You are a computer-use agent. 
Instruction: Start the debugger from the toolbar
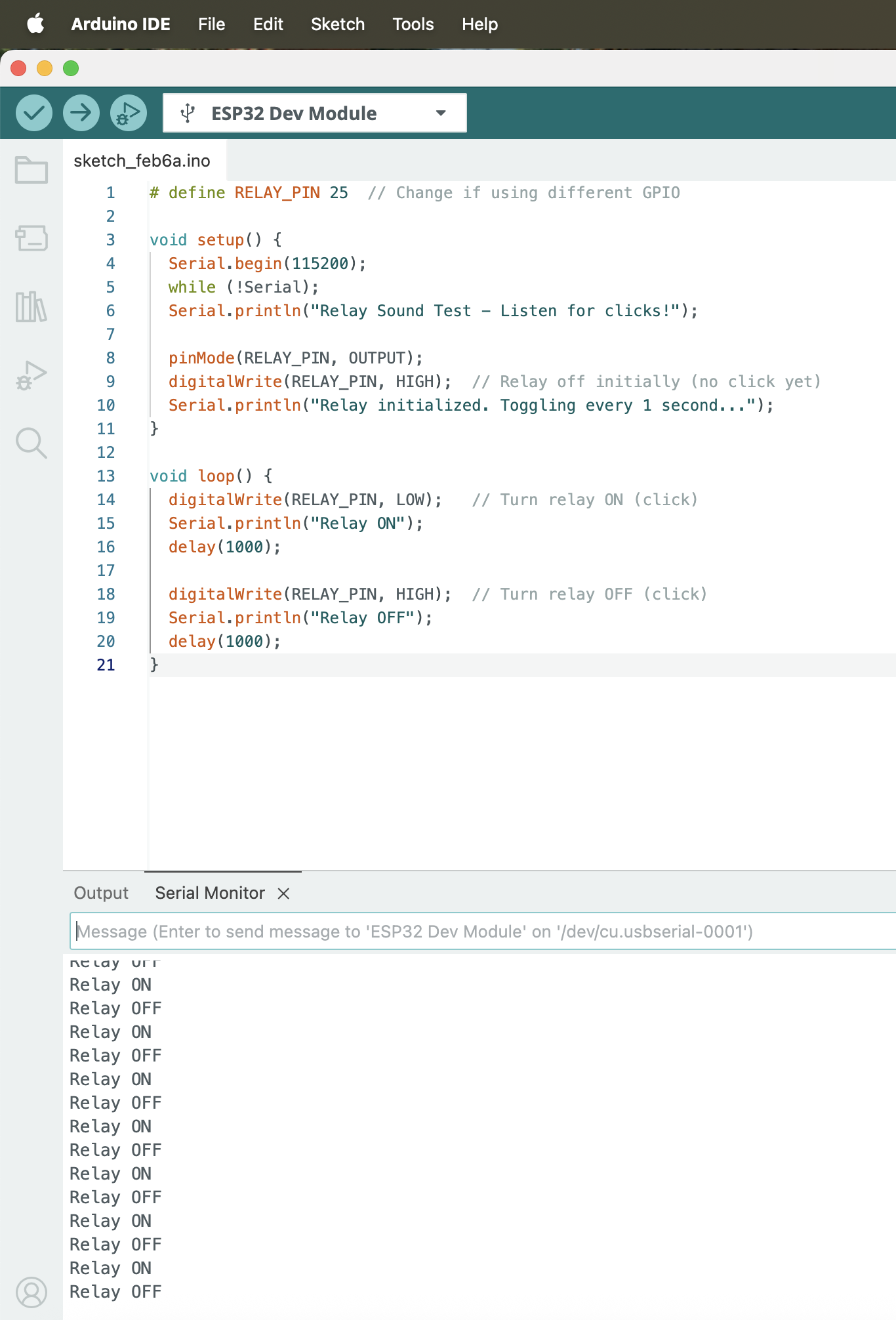click(129, 113)
